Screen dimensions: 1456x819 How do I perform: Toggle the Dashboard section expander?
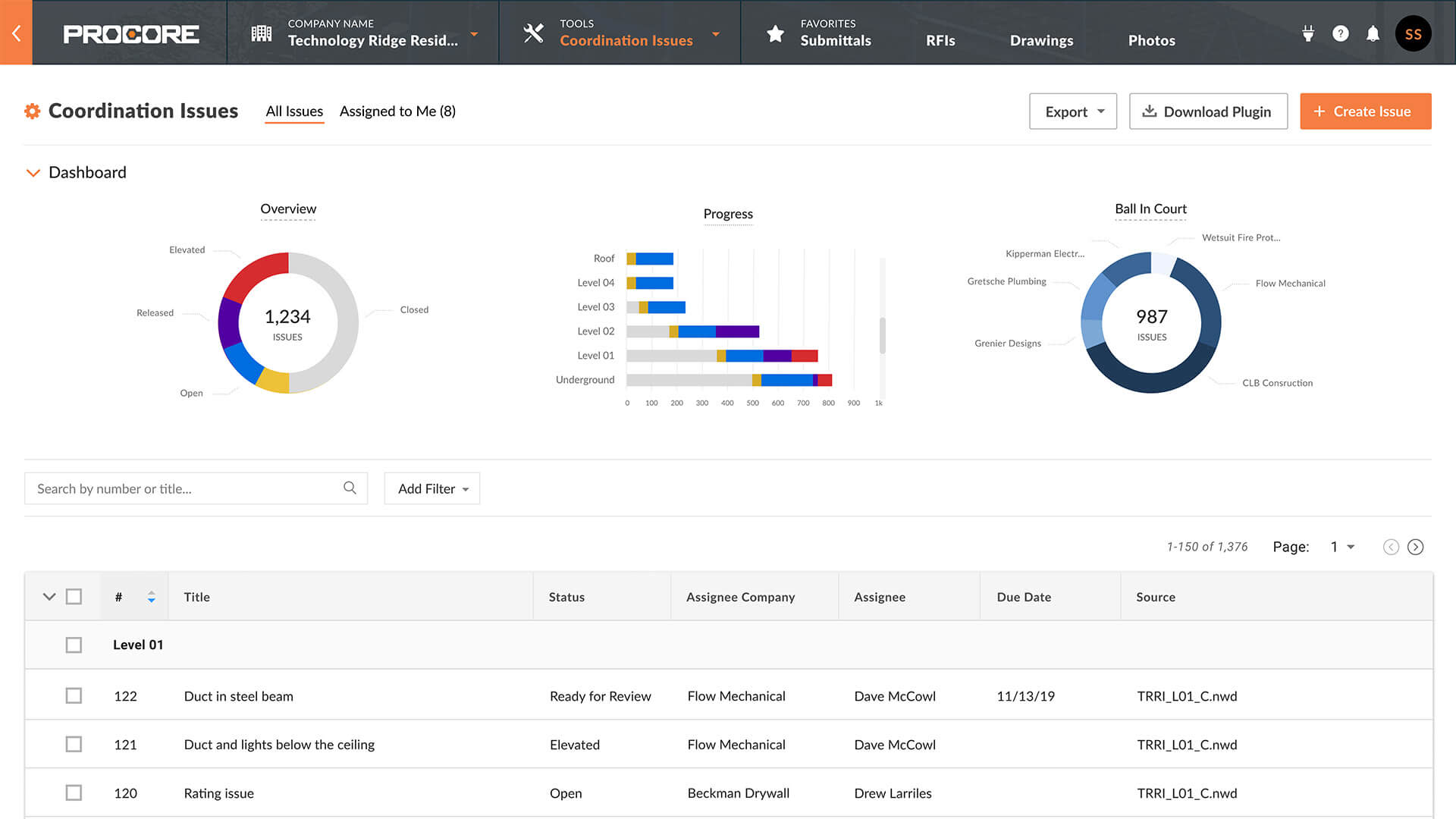pos(32,172)
